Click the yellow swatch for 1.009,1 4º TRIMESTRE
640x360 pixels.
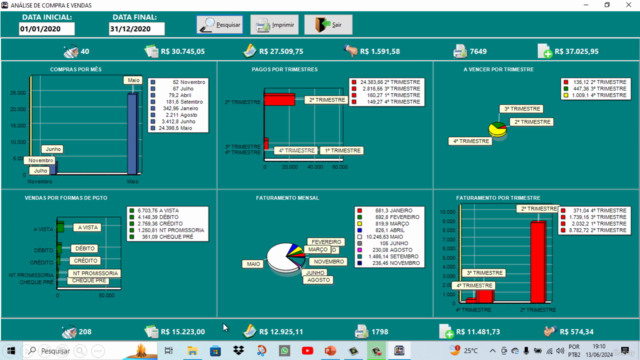point(566,95)
